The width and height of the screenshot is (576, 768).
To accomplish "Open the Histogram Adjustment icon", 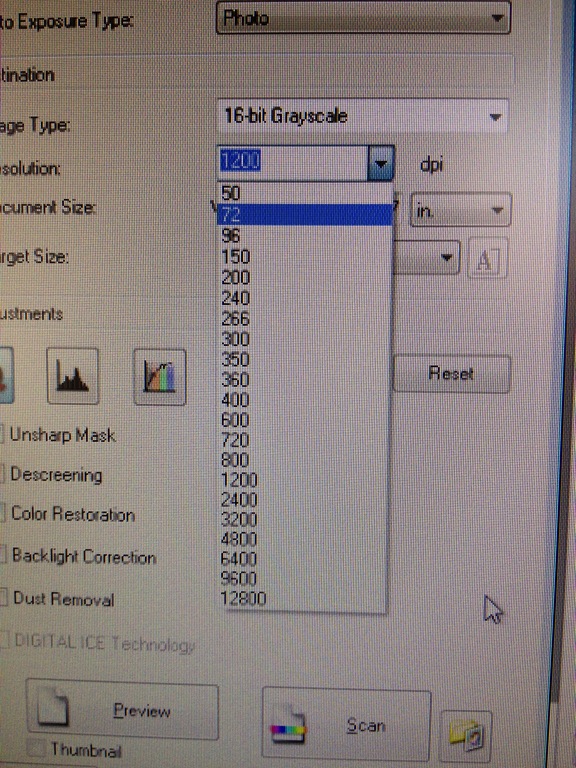I will click(72, 376).
